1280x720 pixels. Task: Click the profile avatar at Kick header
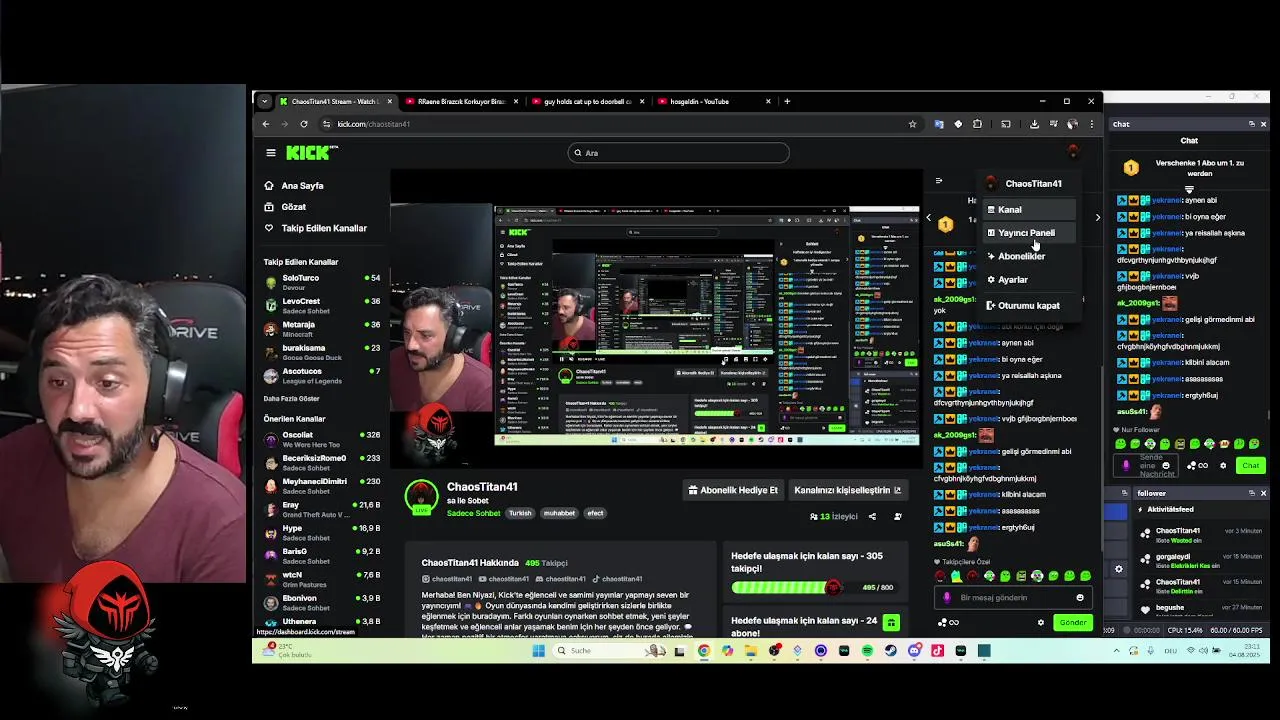(x=1073, y=152)
